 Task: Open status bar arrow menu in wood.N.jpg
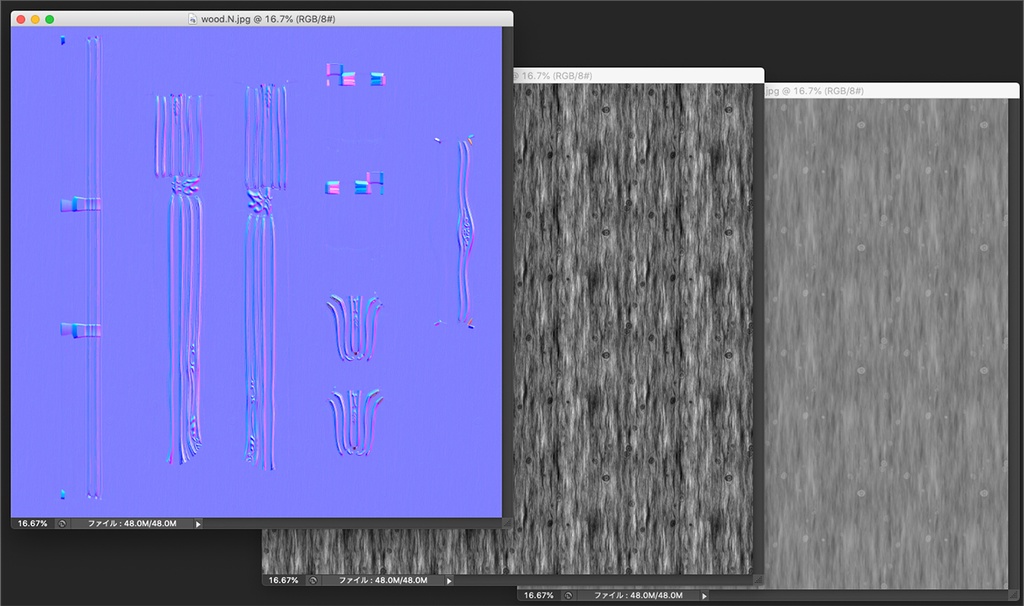[x=199, y=524]
